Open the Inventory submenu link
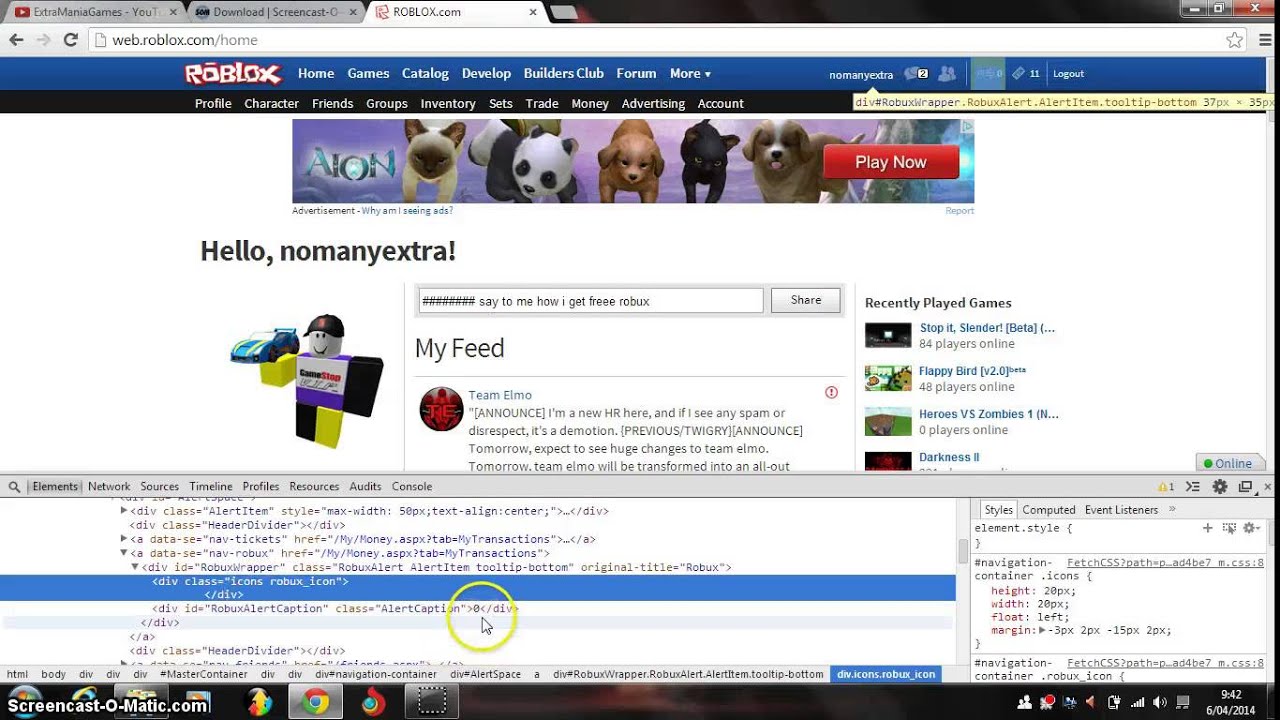 point(448,104)
